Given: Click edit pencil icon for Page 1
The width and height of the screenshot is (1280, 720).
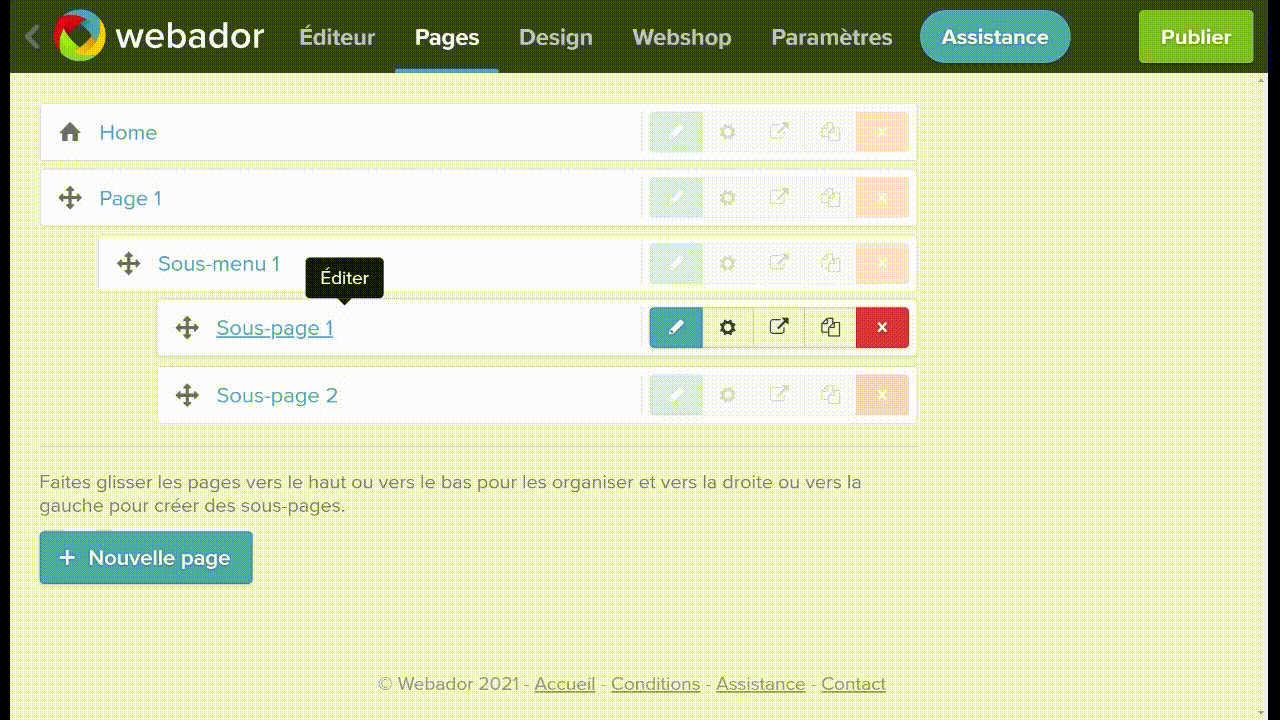Looking at the screenshot, I should pos(676,198).
